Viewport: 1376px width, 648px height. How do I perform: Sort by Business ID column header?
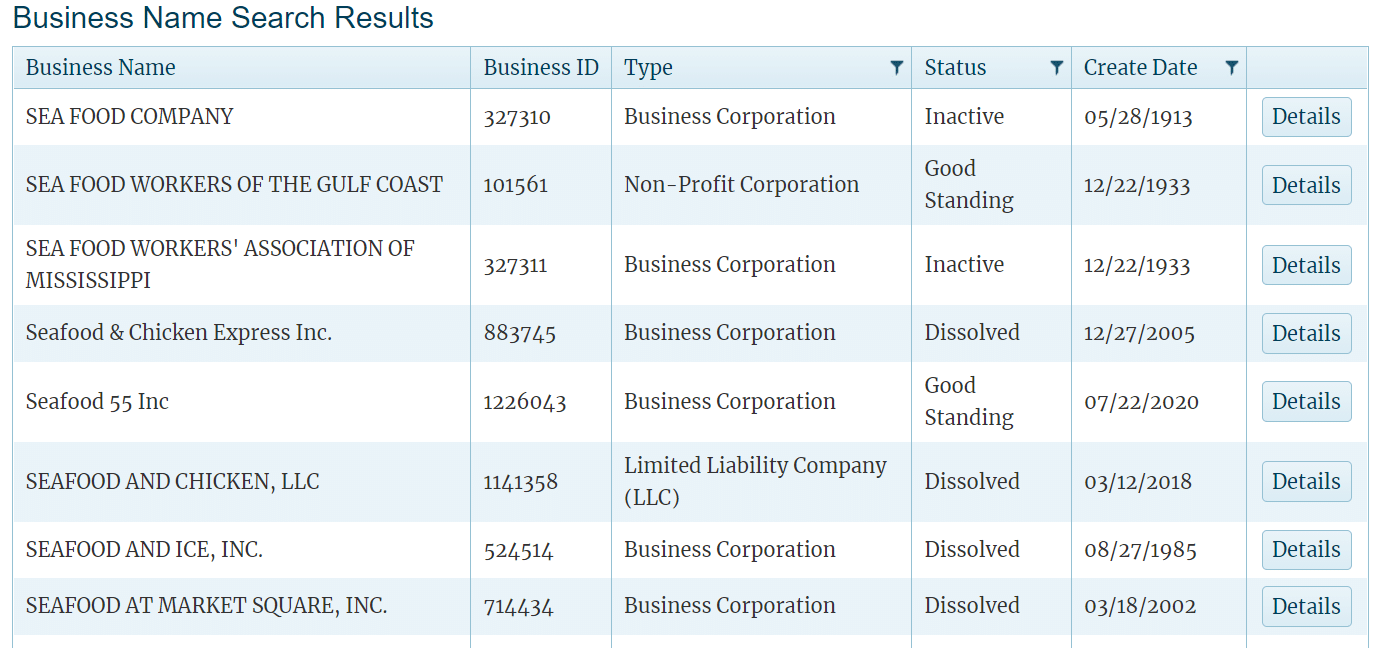(541, 68)
